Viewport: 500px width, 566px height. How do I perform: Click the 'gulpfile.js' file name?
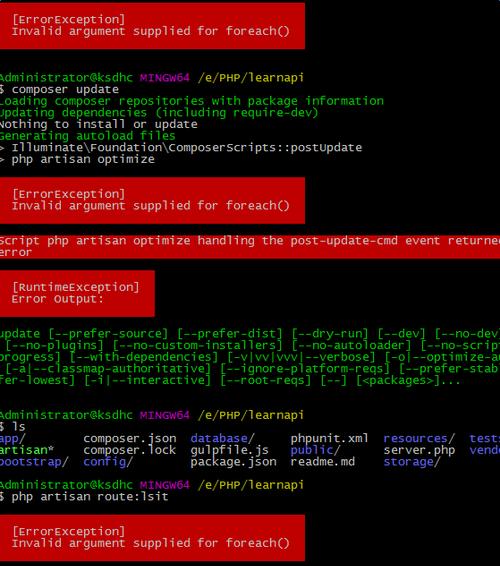tap(230, 450)
